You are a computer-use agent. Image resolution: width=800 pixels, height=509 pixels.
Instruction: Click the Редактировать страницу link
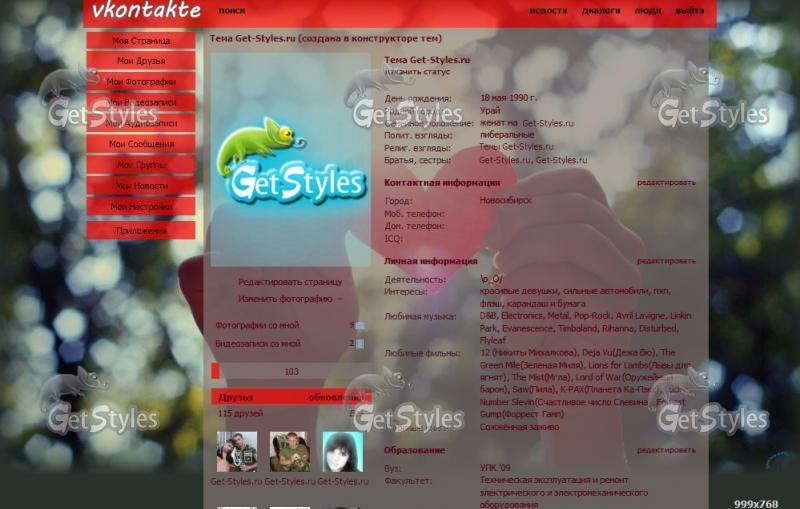[x=289, y=282]
